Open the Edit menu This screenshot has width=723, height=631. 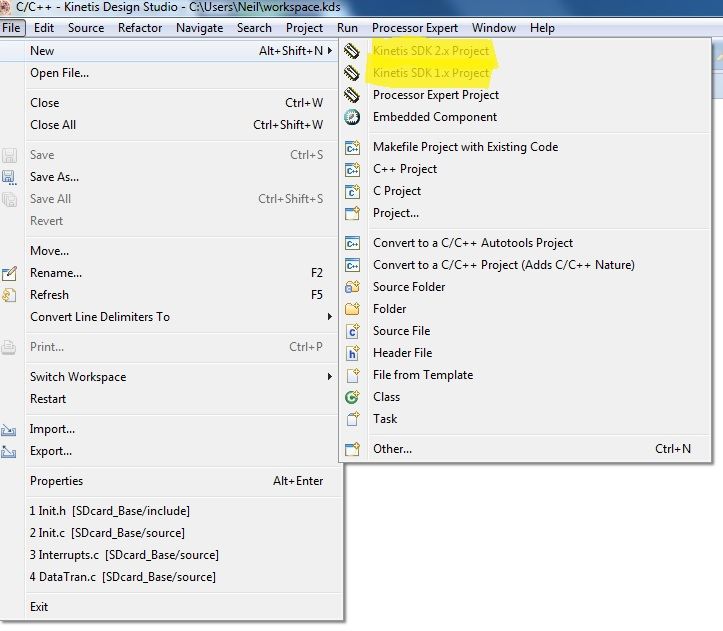[x=44, y=28]
